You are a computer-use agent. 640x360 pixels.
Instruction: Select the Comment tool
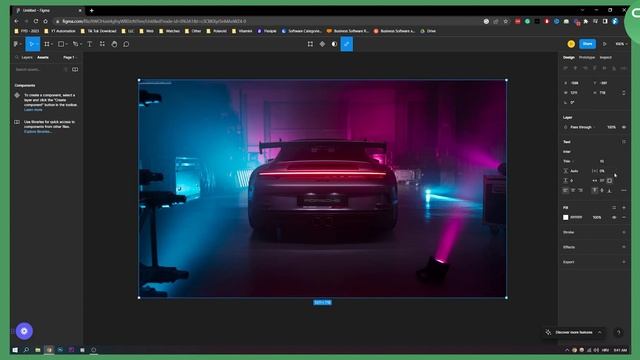(x=126, y=44)
